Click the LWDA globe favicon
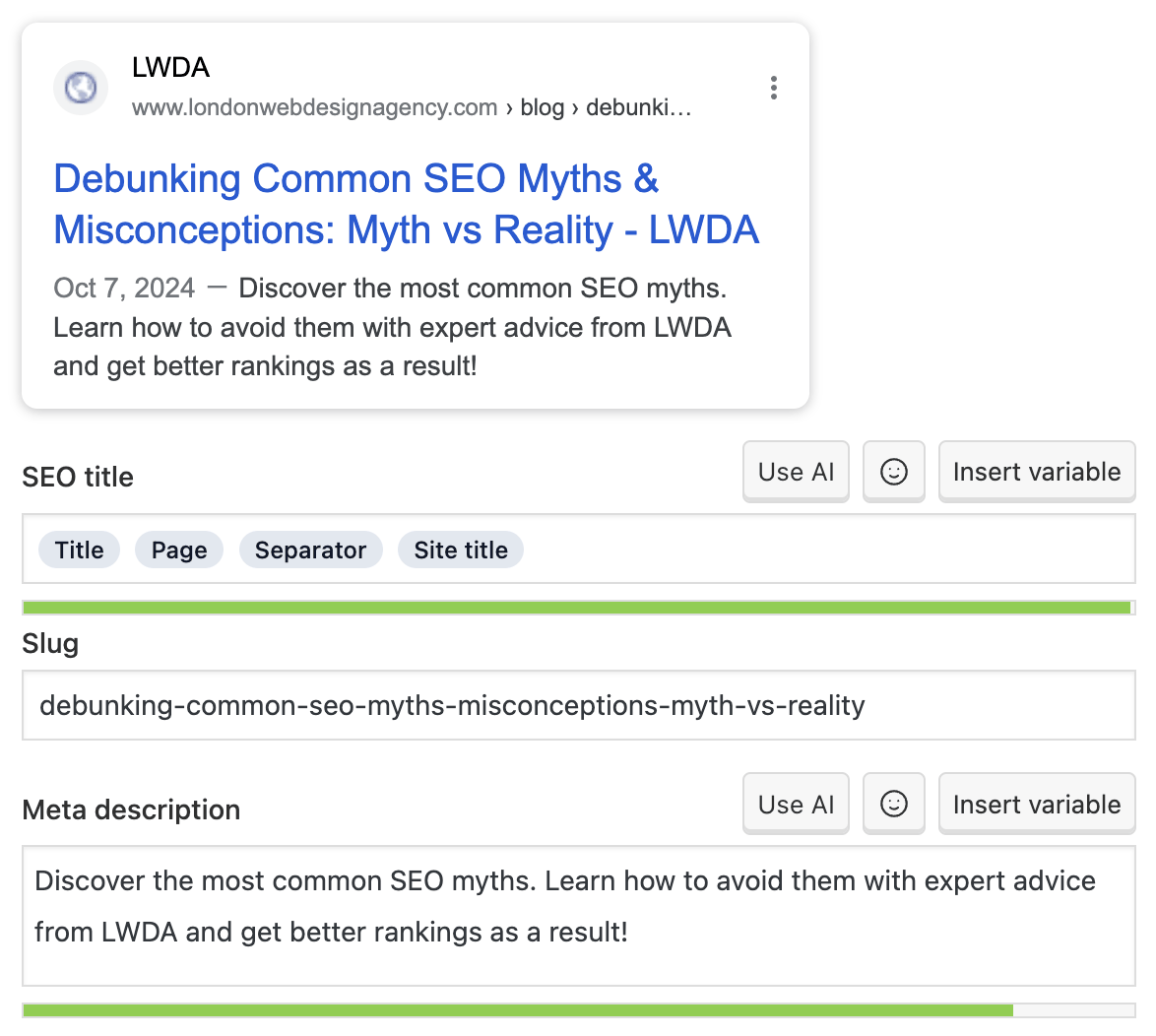 (80, 88)
